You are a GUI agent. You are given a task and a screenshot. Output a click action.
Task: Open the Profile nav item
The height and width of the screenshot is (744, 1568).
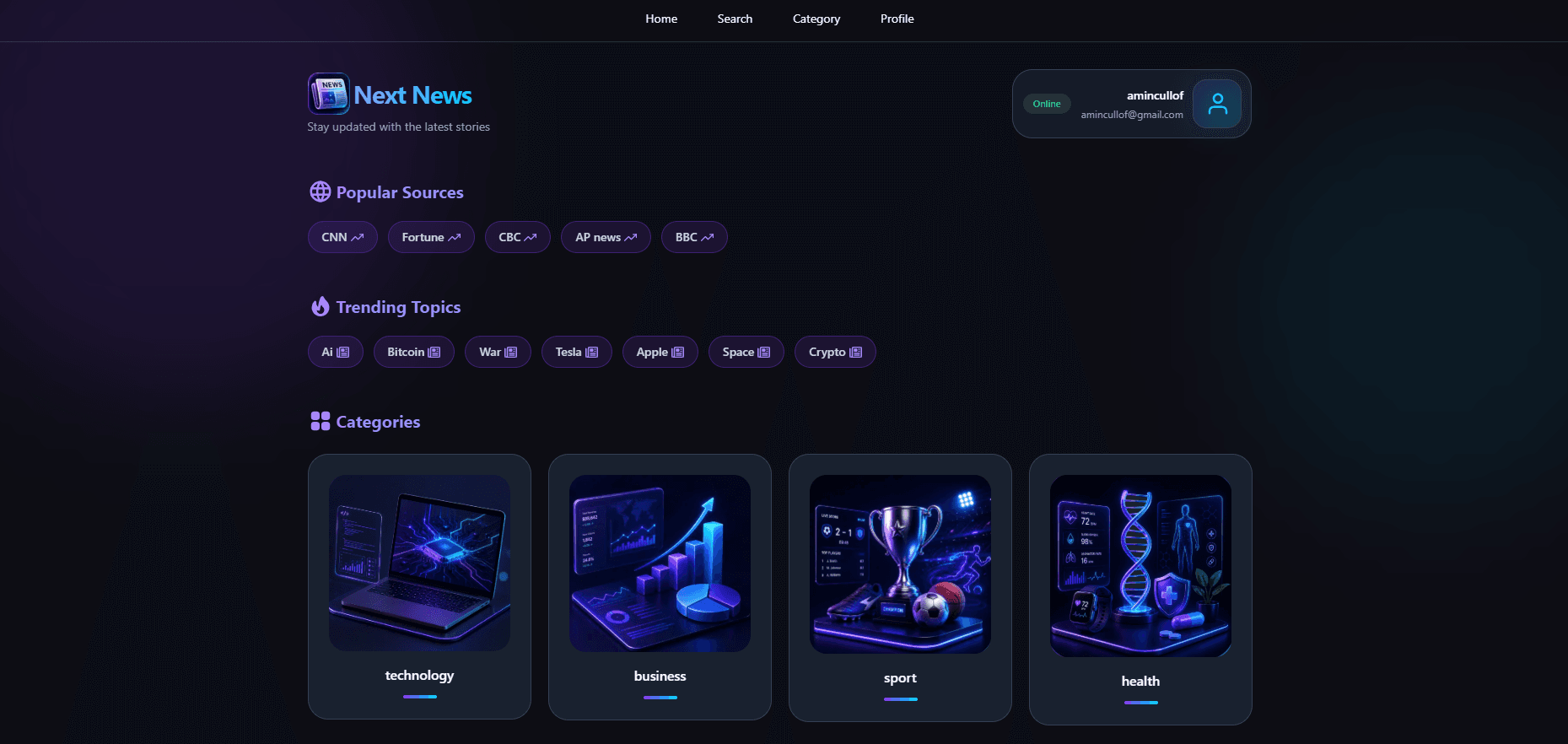pyautogui.click(x=897, y=19)
